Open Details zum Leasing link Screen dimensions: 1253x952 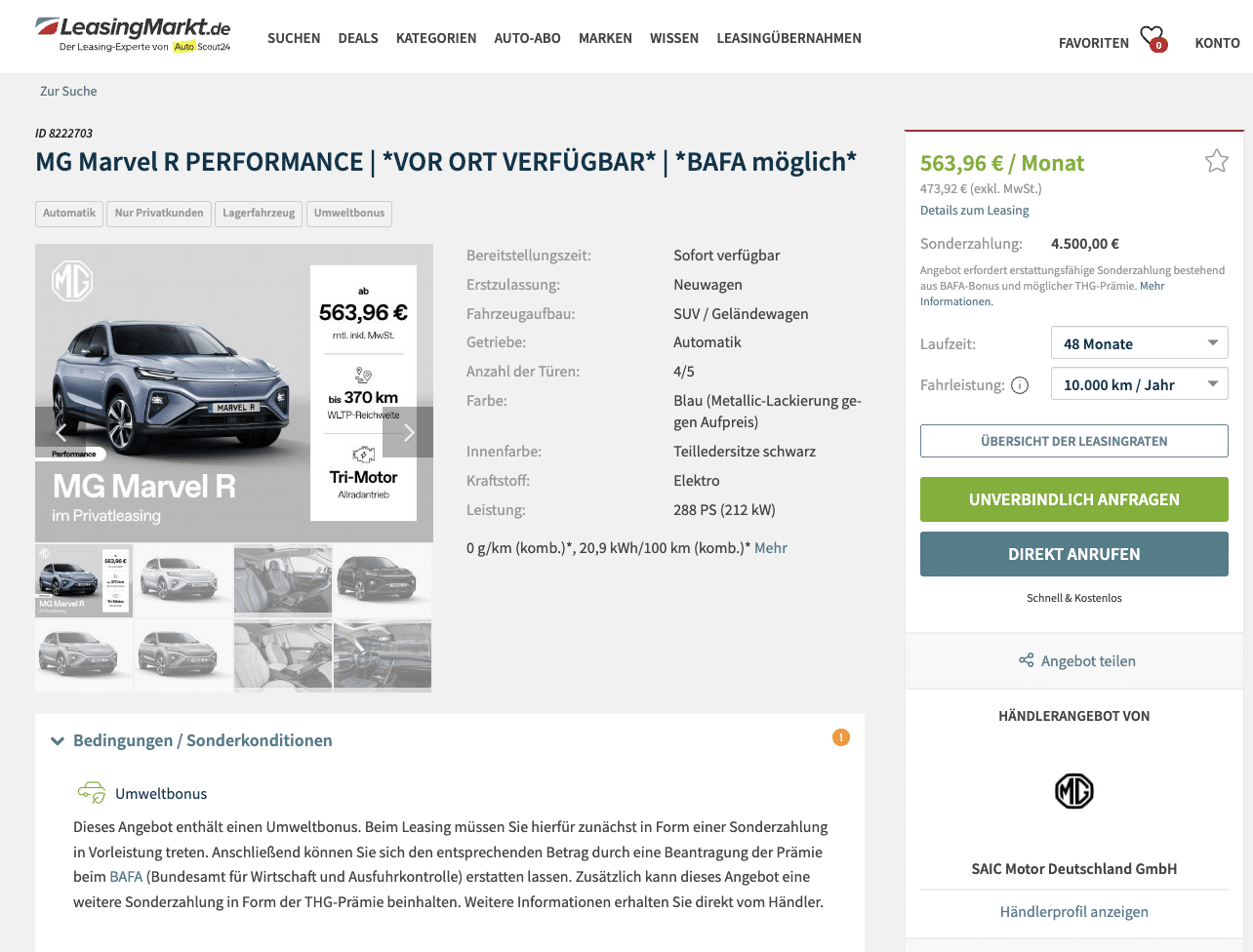pos(974,210)
